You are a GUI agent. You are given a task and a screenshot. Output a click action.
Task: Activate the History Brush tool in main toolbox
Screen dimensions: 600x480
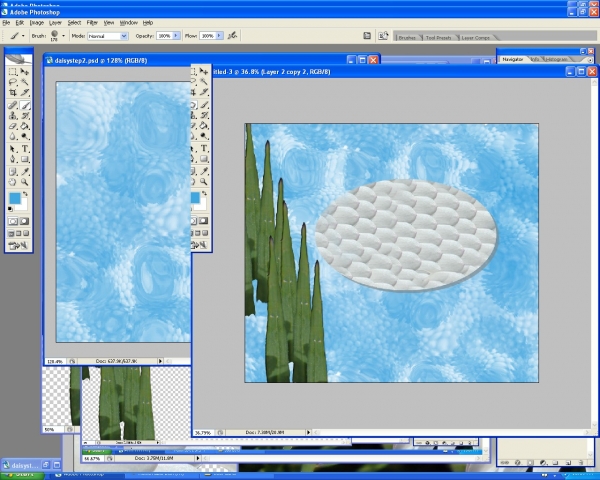[24, 115]
